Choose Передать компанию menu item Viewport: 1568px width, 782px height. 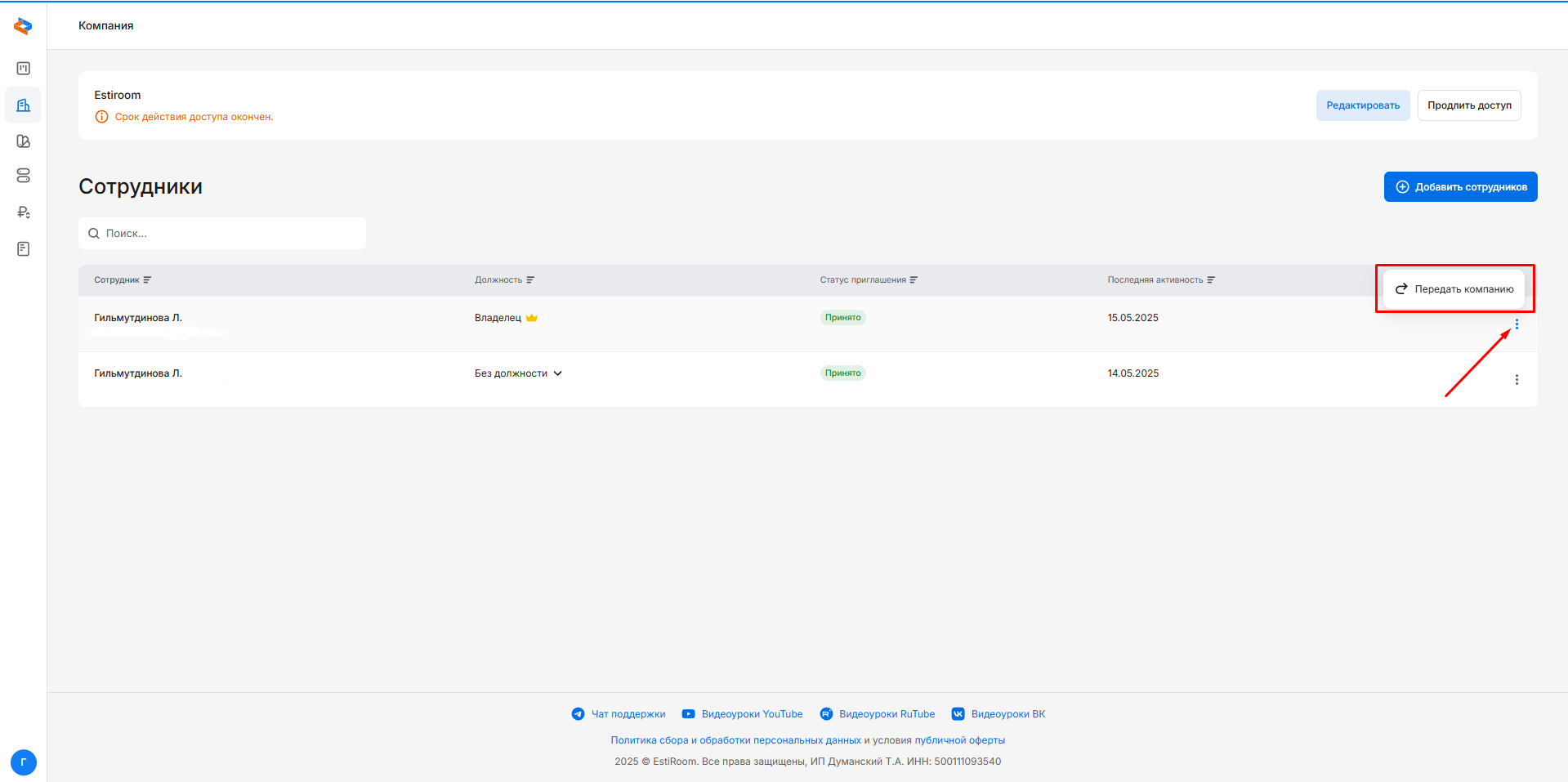(1454, 289)
